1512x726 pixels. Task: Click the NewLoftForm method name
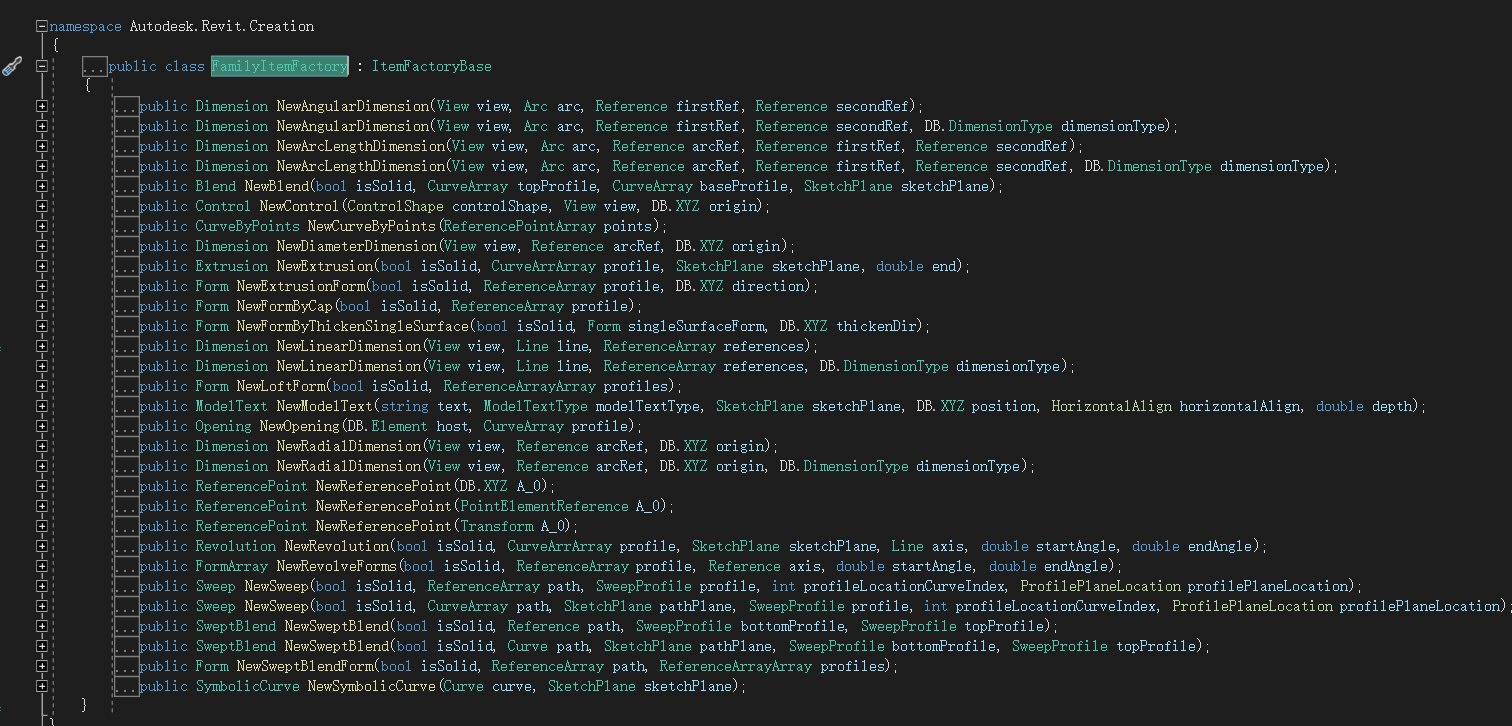[281, 386]
